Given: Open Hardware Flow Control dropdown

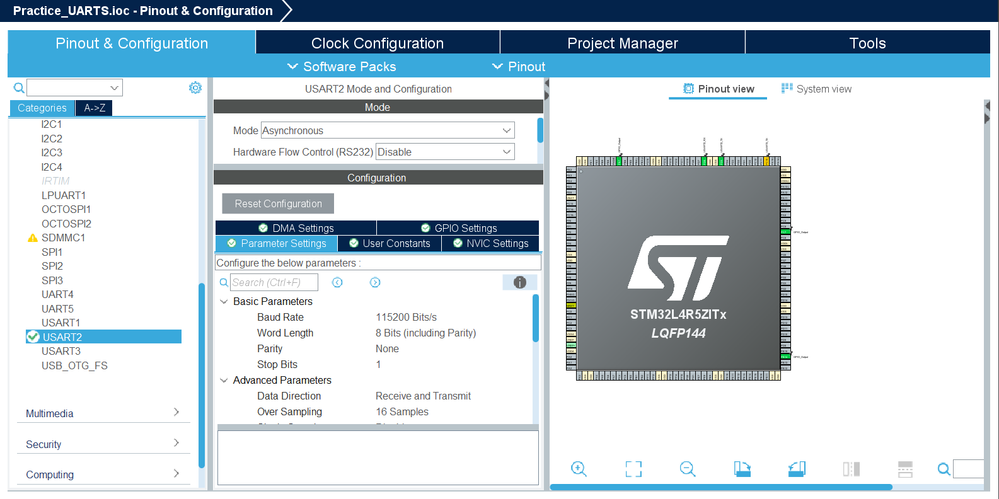Looking at the screenshot, I should [445, 152].
